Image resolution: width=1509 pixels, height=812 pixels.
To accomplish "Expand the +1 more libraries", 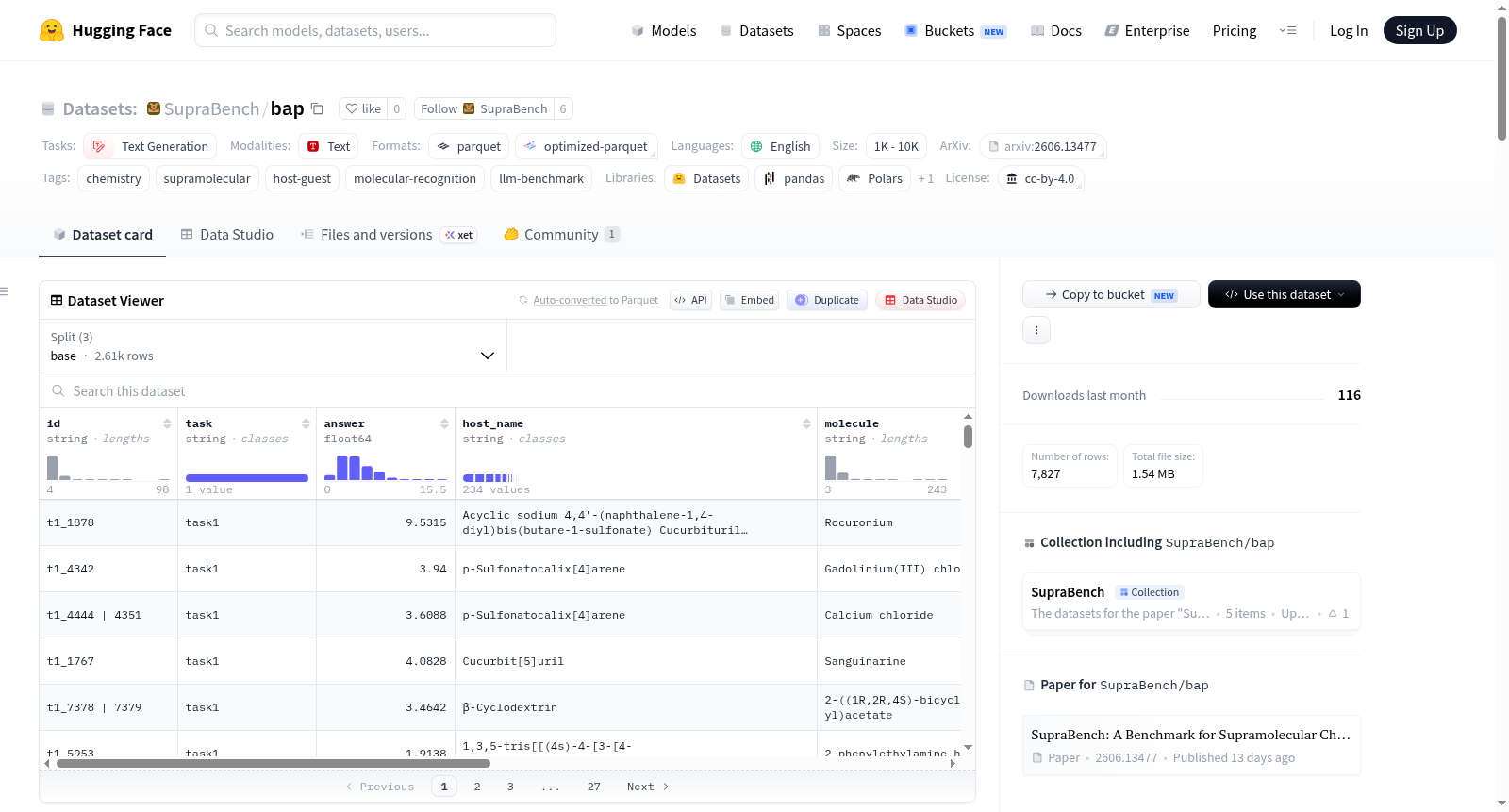I will [x=925, y=178].
